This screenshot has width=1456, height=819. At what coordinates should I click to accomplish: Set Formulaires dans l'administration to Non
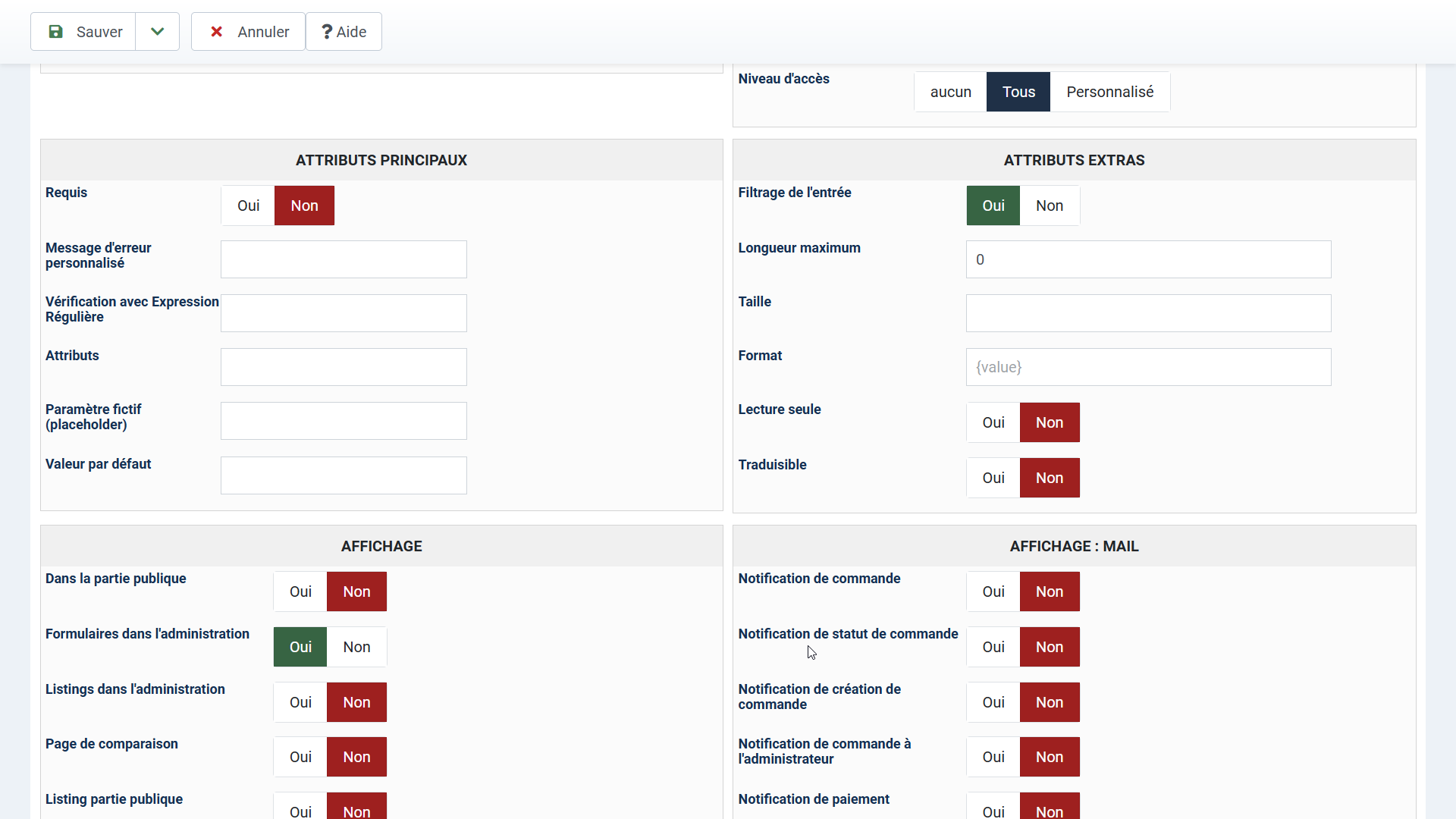point(356,647)
